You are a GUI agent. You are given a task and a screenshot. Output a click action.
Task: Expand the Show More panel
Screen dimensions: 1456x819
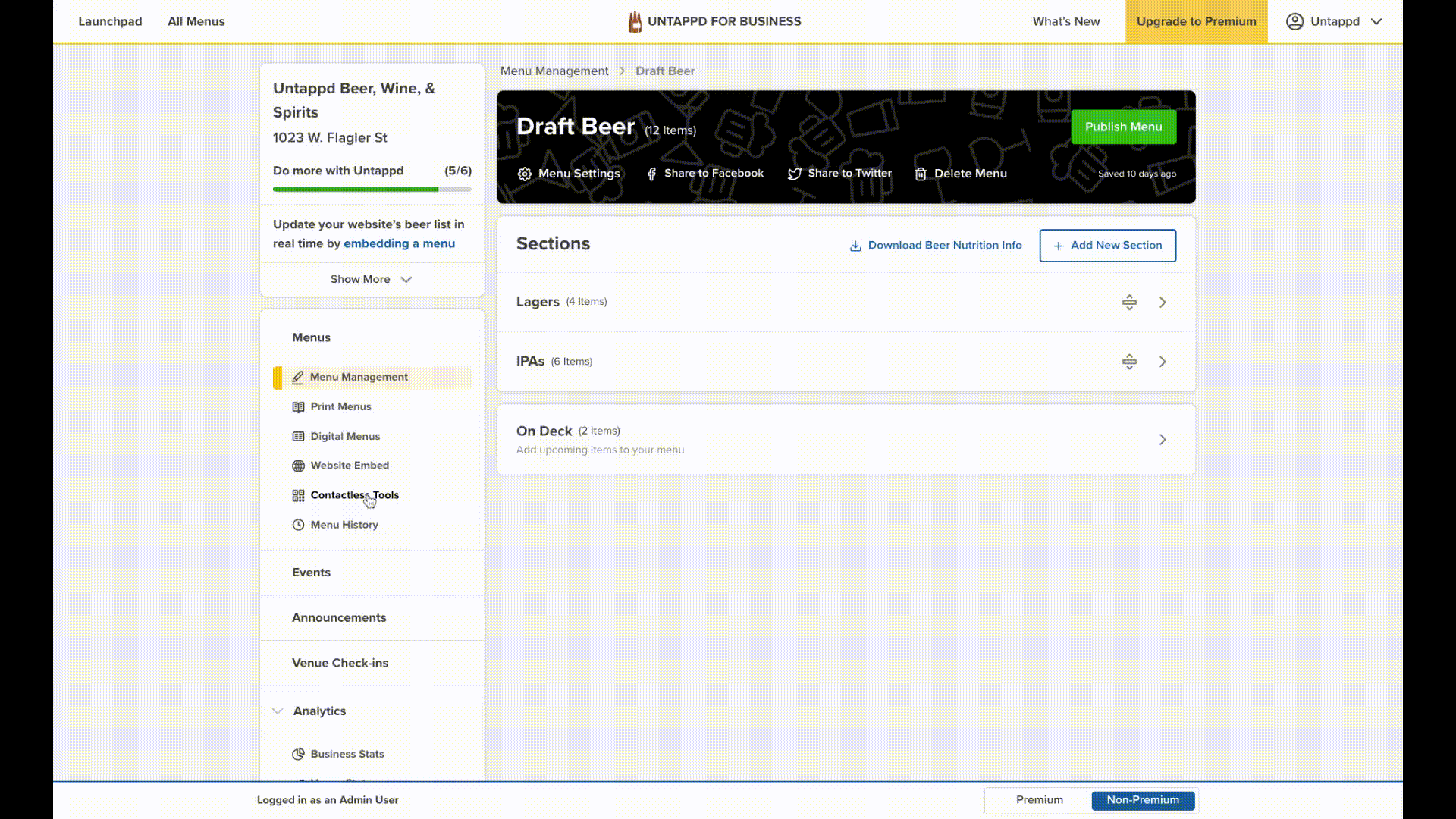372,279
